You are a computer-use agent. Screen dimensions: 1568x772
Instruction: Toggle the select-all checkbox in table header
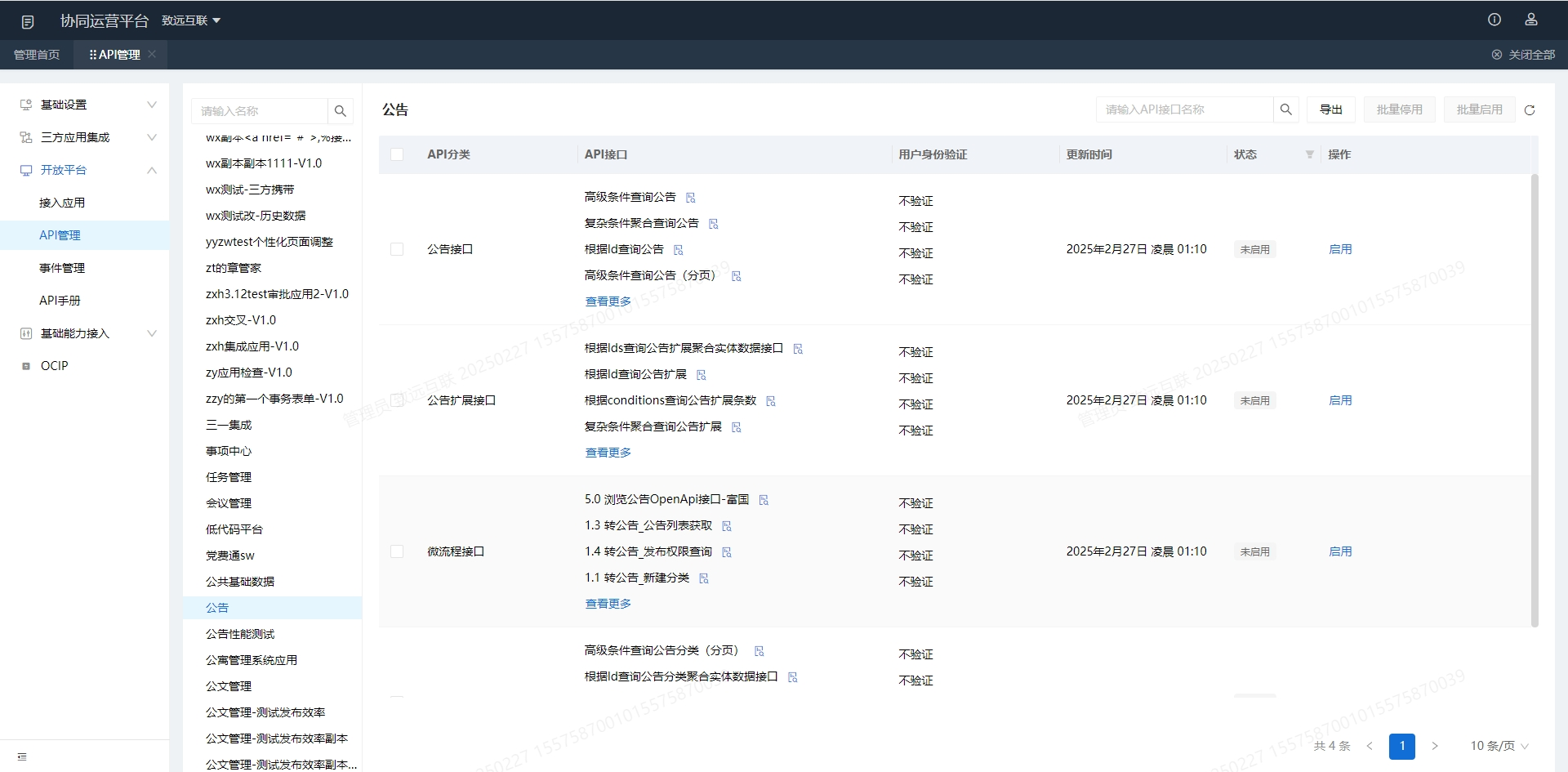(397, 154)
